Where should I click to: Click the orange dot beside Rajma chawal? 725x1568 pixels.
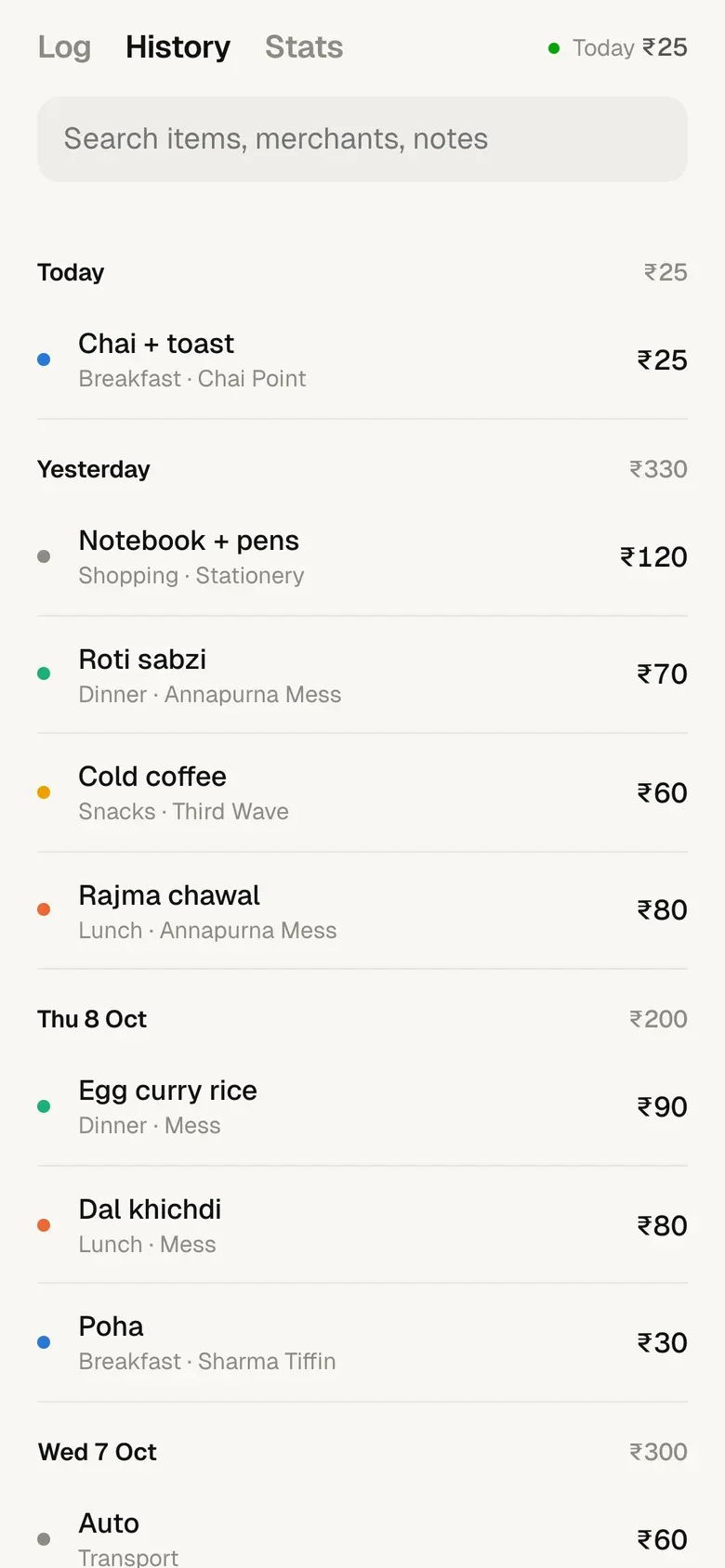click(x=44, y=909)
